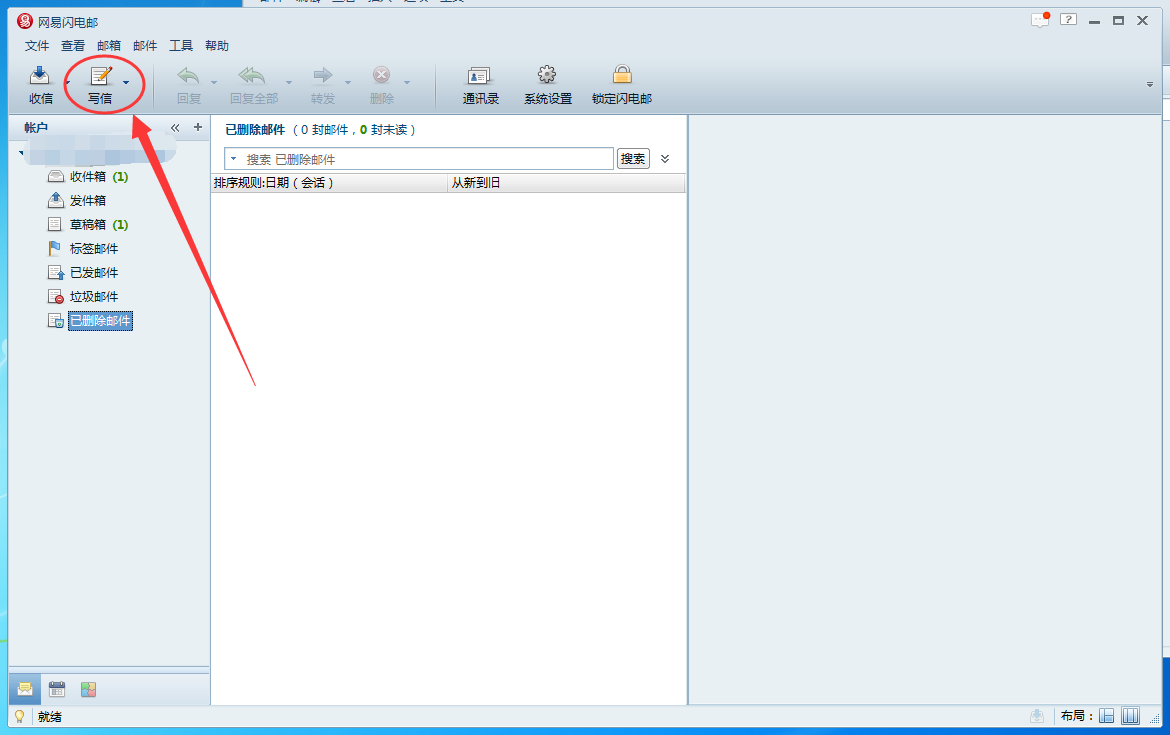Click the 锁定闪电邮 lock icon
This screenshot has height=735, width=1170.
[622, 75]
